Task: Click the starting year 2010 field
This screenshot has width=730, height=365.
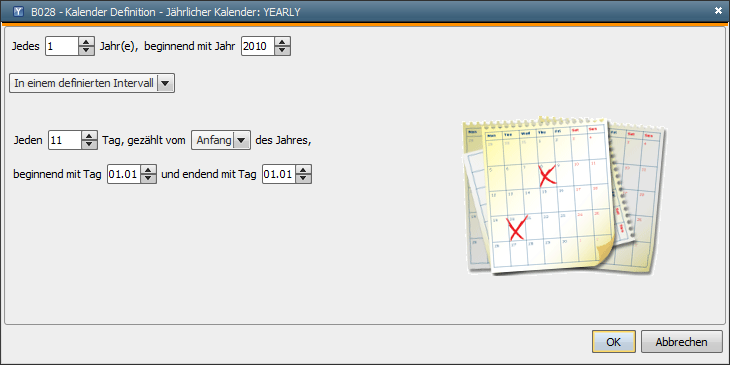Action: (x=258, y=46)
